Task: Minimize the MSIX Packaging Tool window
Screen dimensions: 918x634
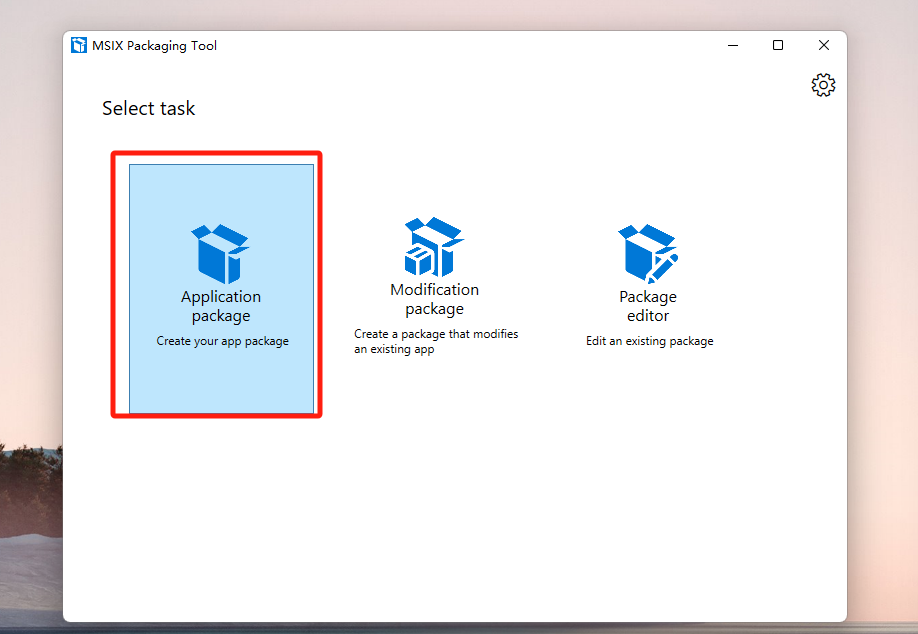Action: [x=733, y=45]
